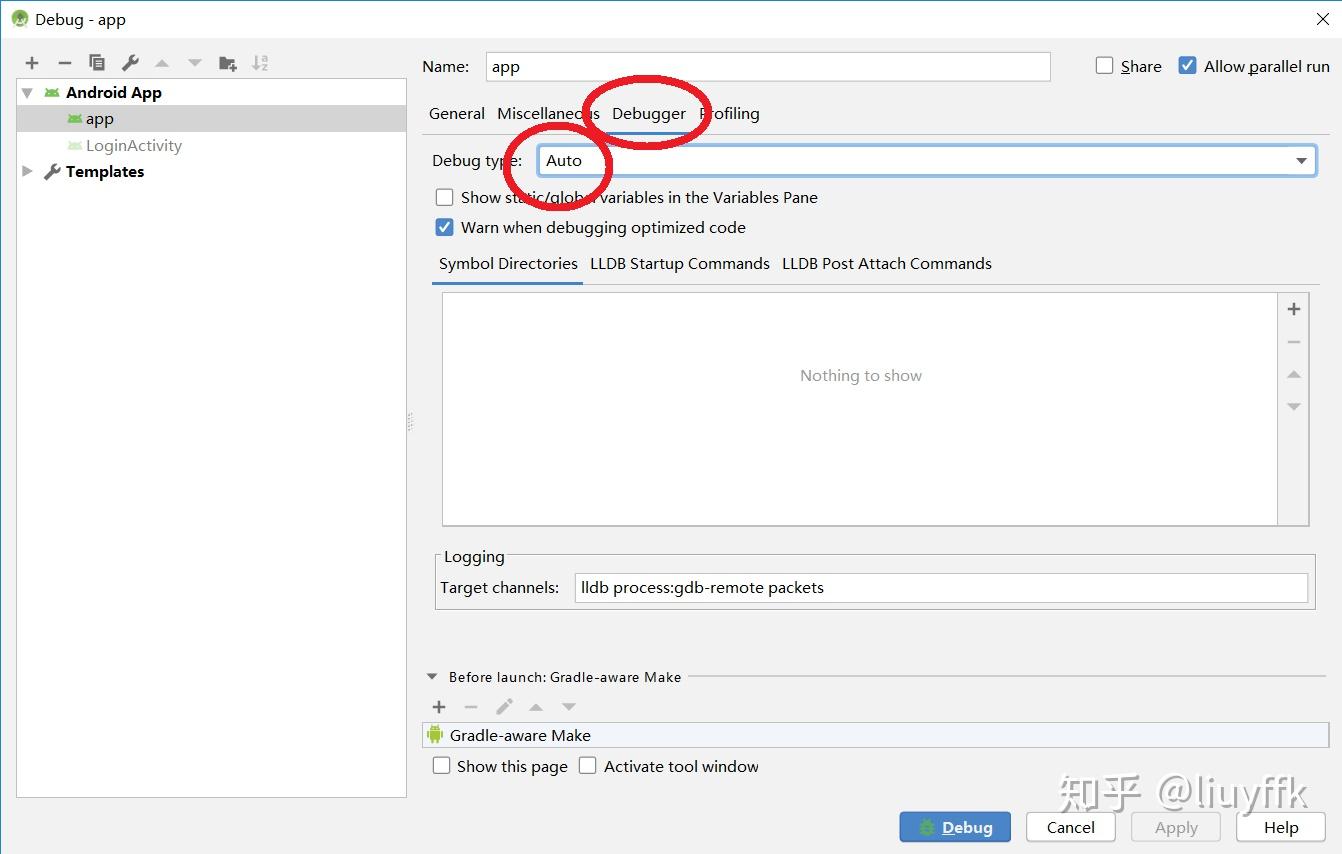
Task: Open Help for the dialog
Action: click(x=1280, y=827)
